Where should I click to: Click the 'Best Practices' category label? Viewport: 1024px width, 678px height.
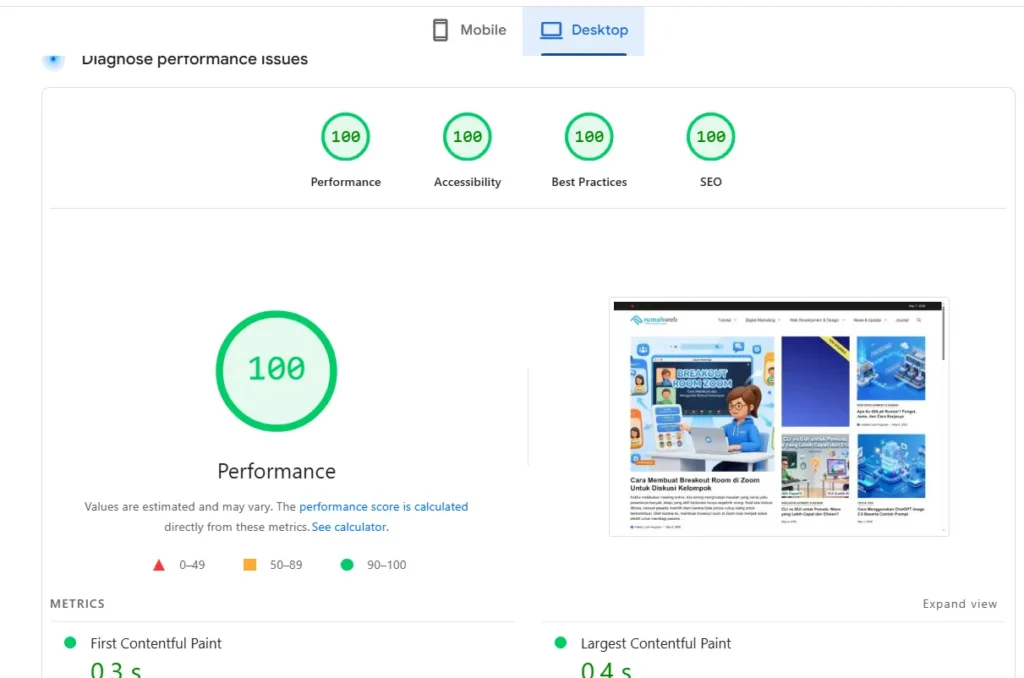pos(589,182)
